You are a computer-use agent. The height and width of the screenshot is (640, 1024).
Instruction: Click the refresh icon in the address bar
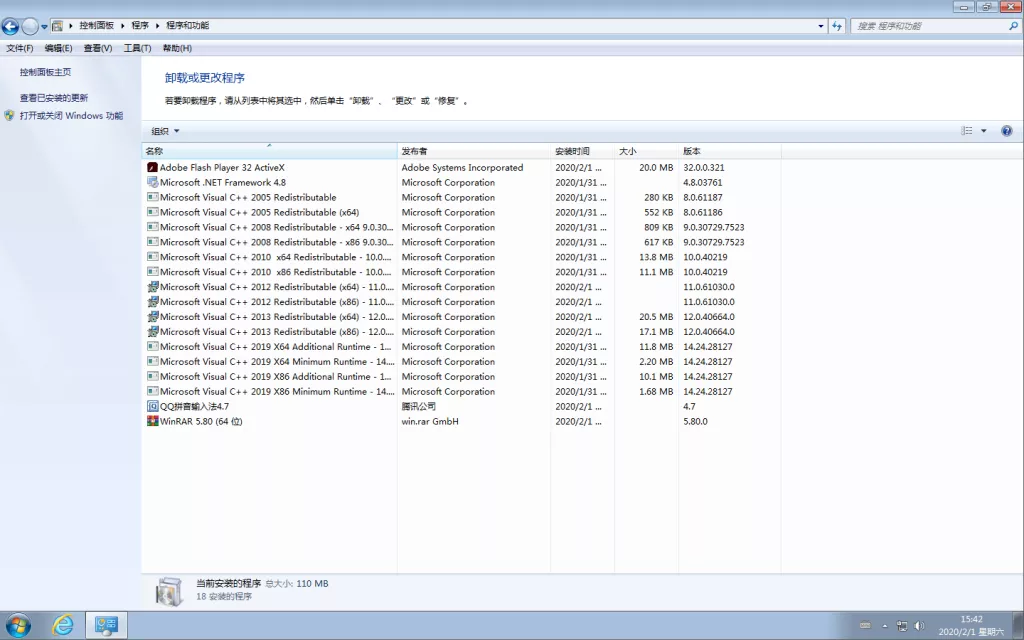pyautogui.click(x=837, y=25)
